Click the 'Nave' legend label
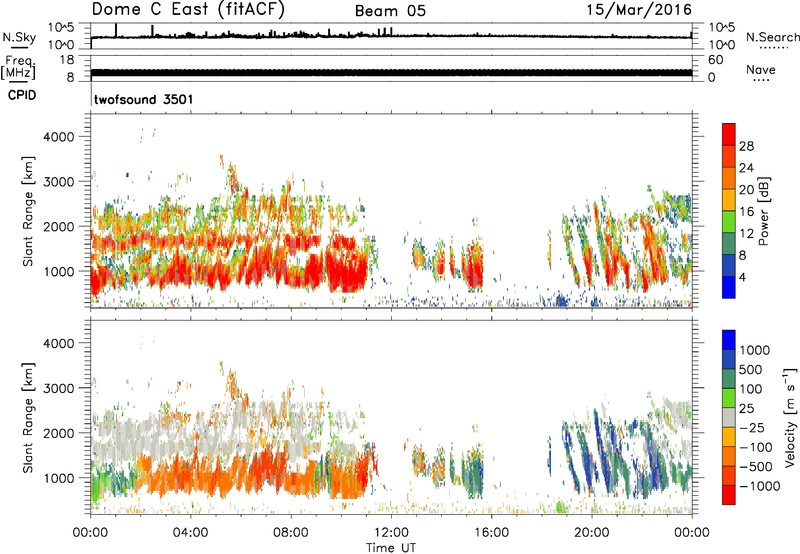 (761, 69)
